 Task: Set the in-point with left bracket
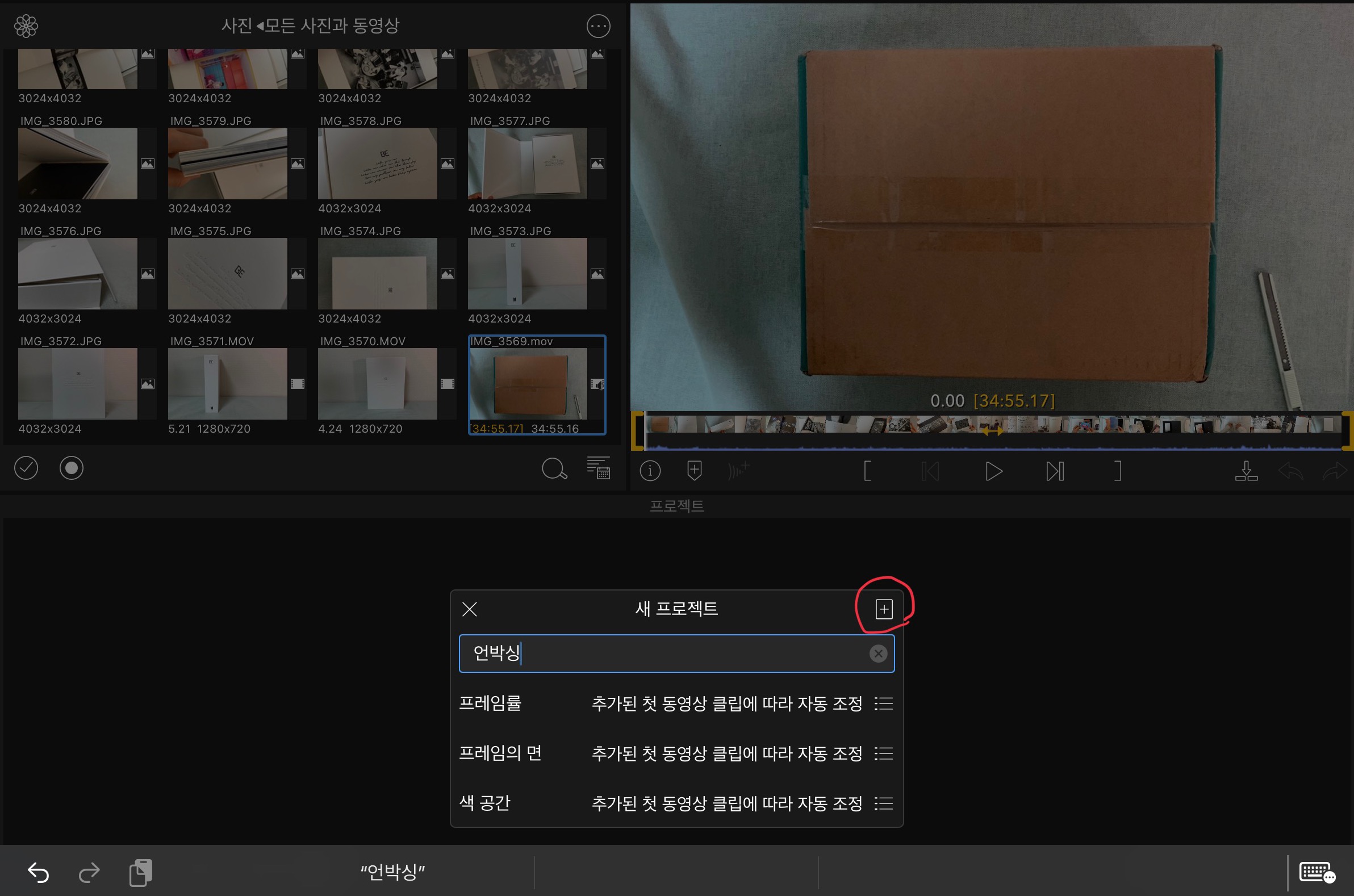[867, 471]
